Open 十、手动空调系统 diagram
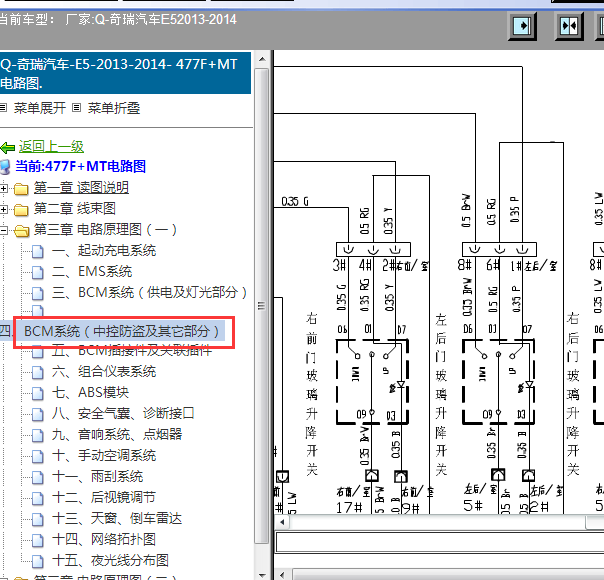 coord(104,456)
